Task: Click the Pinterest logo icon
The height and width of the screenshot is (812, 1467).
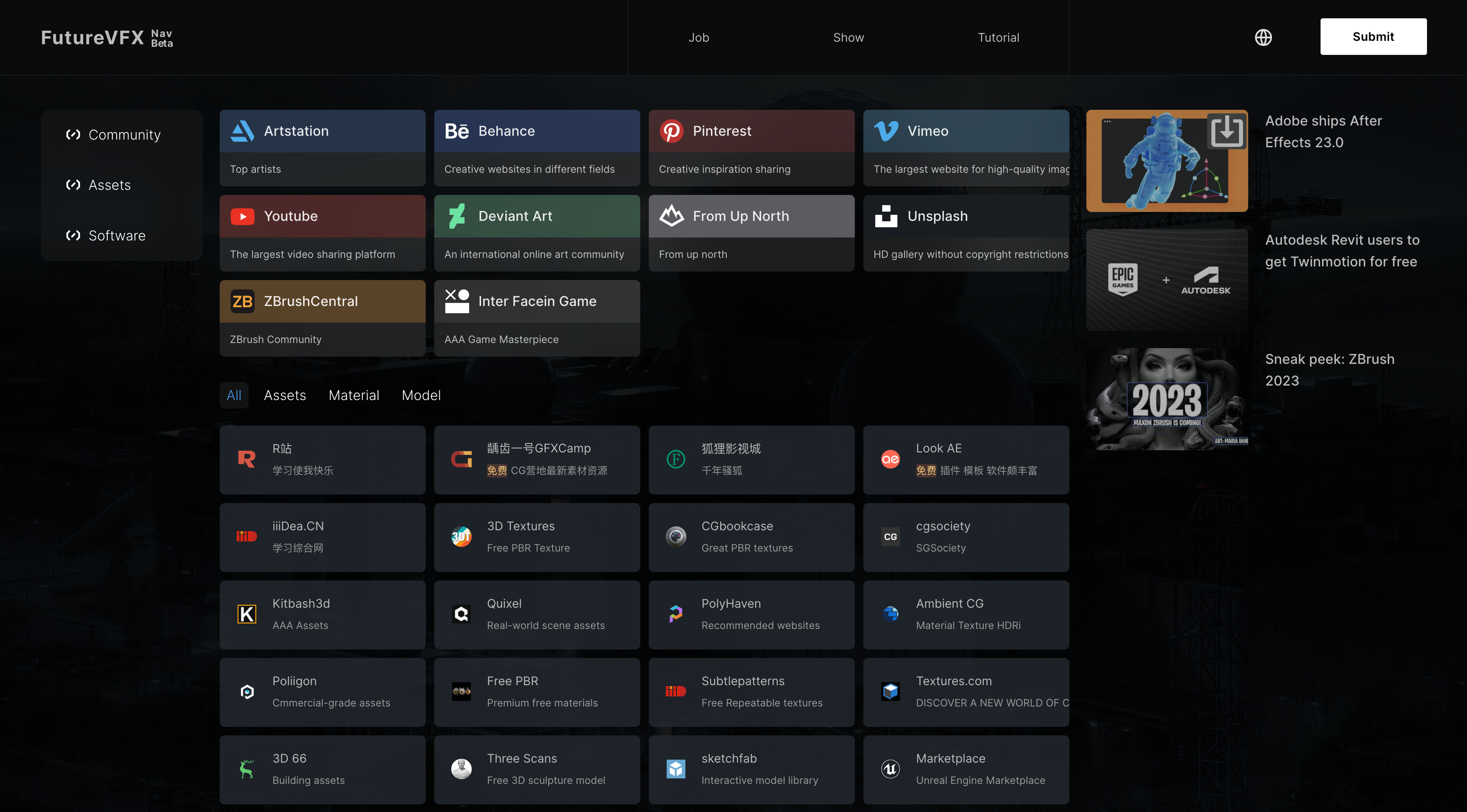Action: coord(671,131)
